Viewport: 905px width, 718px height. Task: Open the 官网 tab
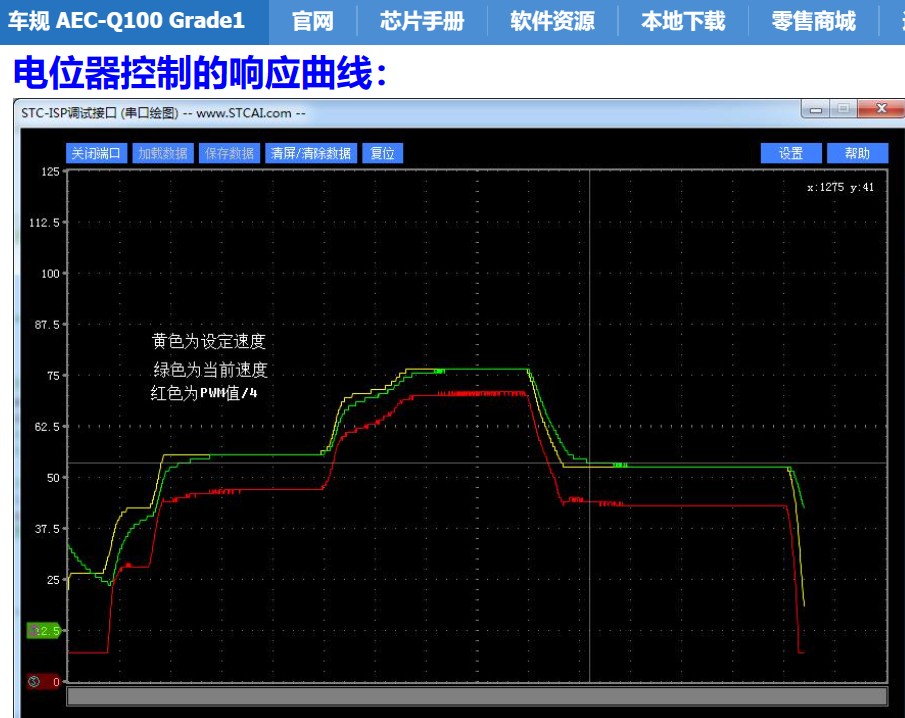[313, 21]
